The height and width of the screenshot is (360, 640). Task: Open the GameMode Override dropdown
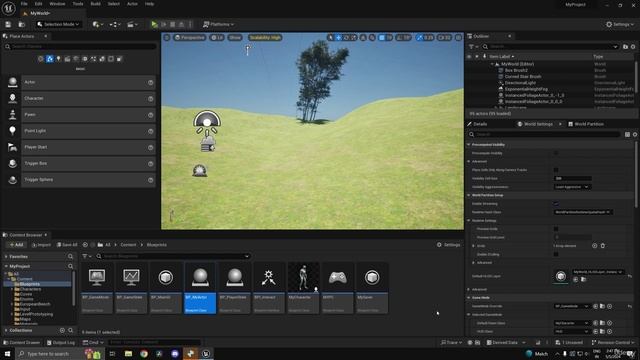pos(572,306)
